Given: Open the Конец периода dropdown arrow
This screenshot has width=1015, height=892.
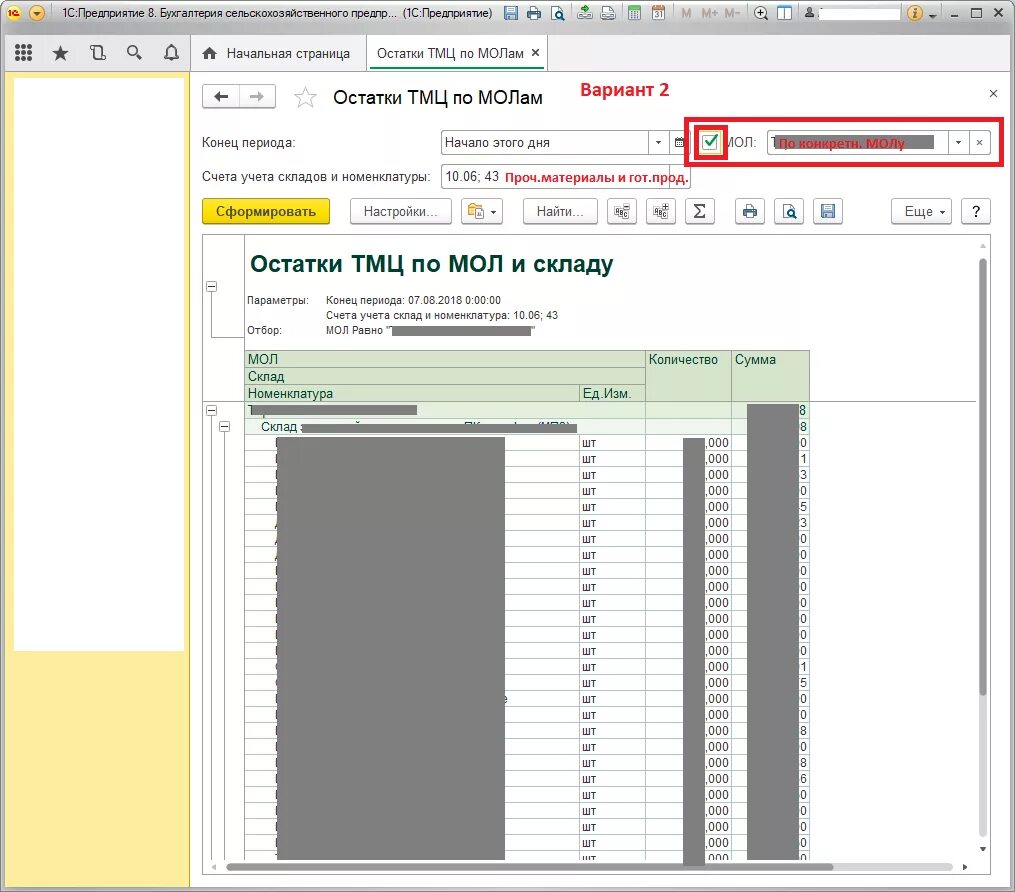Looking at the screenshot, I should (x=658, y=142).
